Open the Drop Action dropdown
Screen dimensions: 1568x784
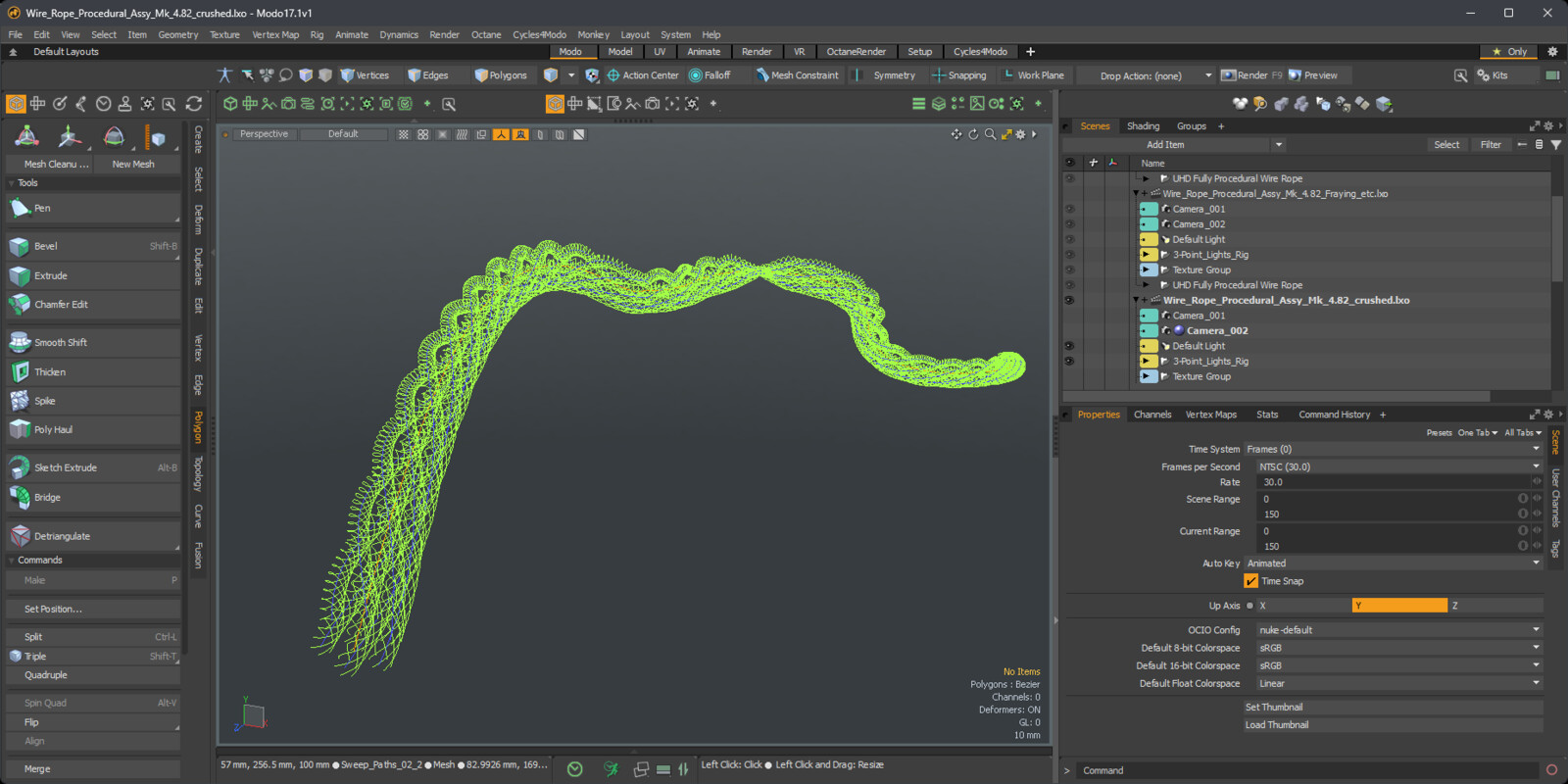pyautogui.click(x=1146, y=75)
